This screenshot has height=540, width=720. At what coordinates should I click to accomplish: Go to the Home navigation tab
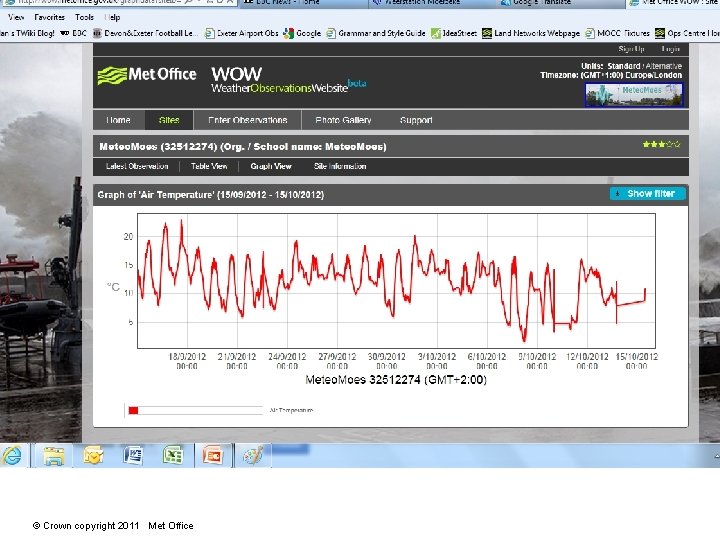pos(118,120)
